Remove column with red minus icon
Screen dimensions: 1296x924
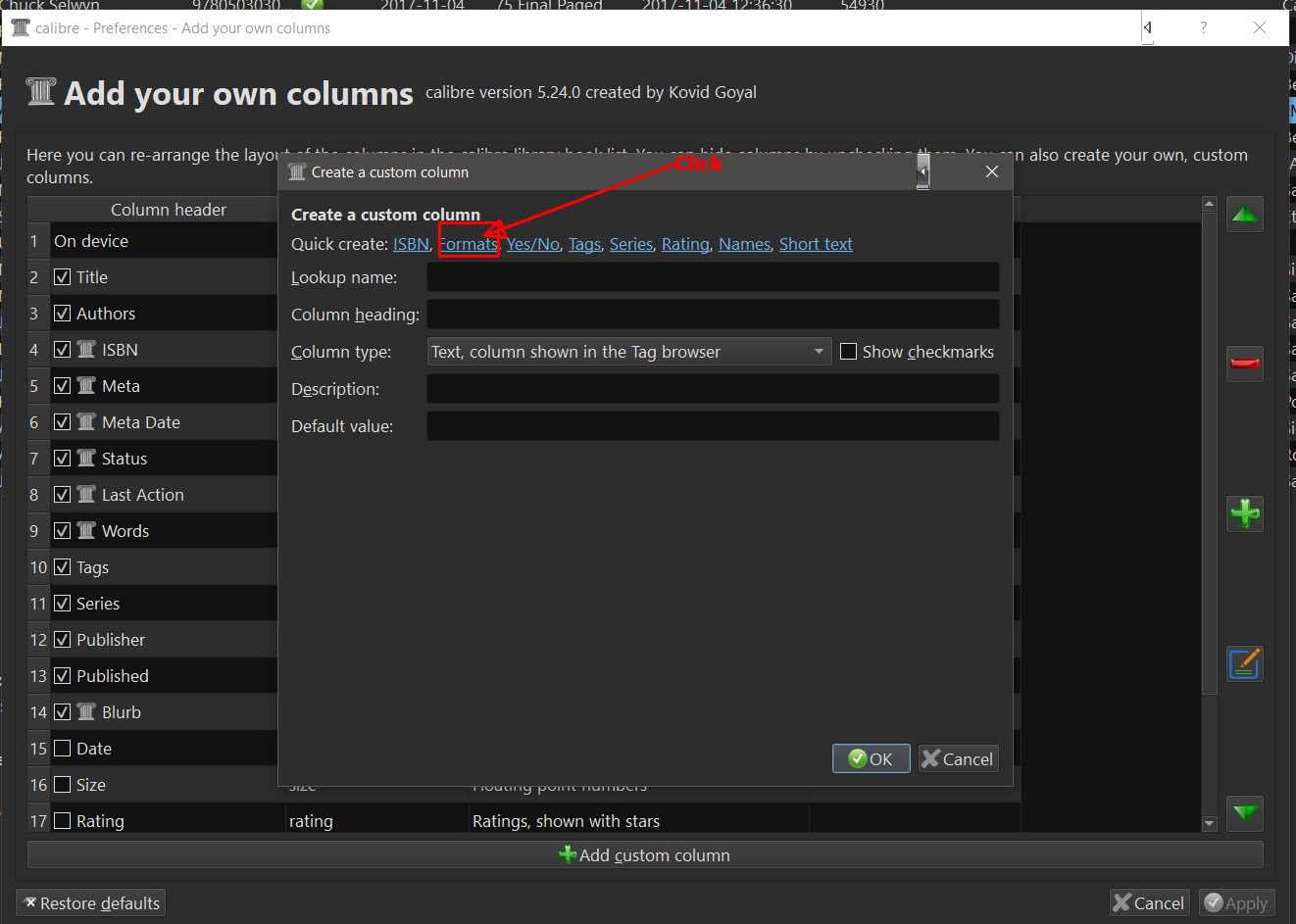(1245, 364)
